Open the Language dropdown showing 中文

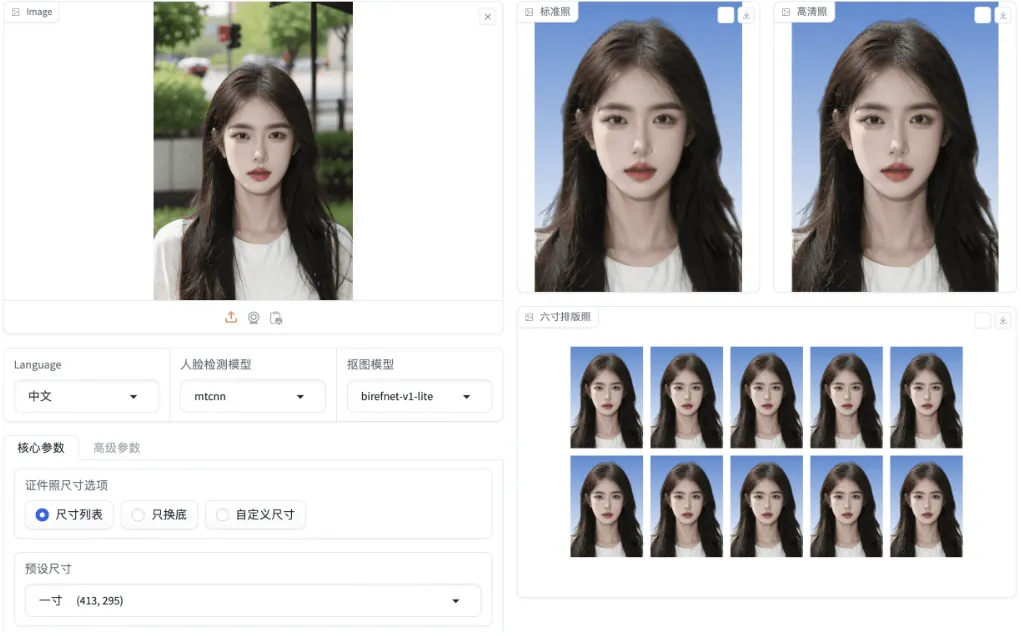tap(86, 396)
